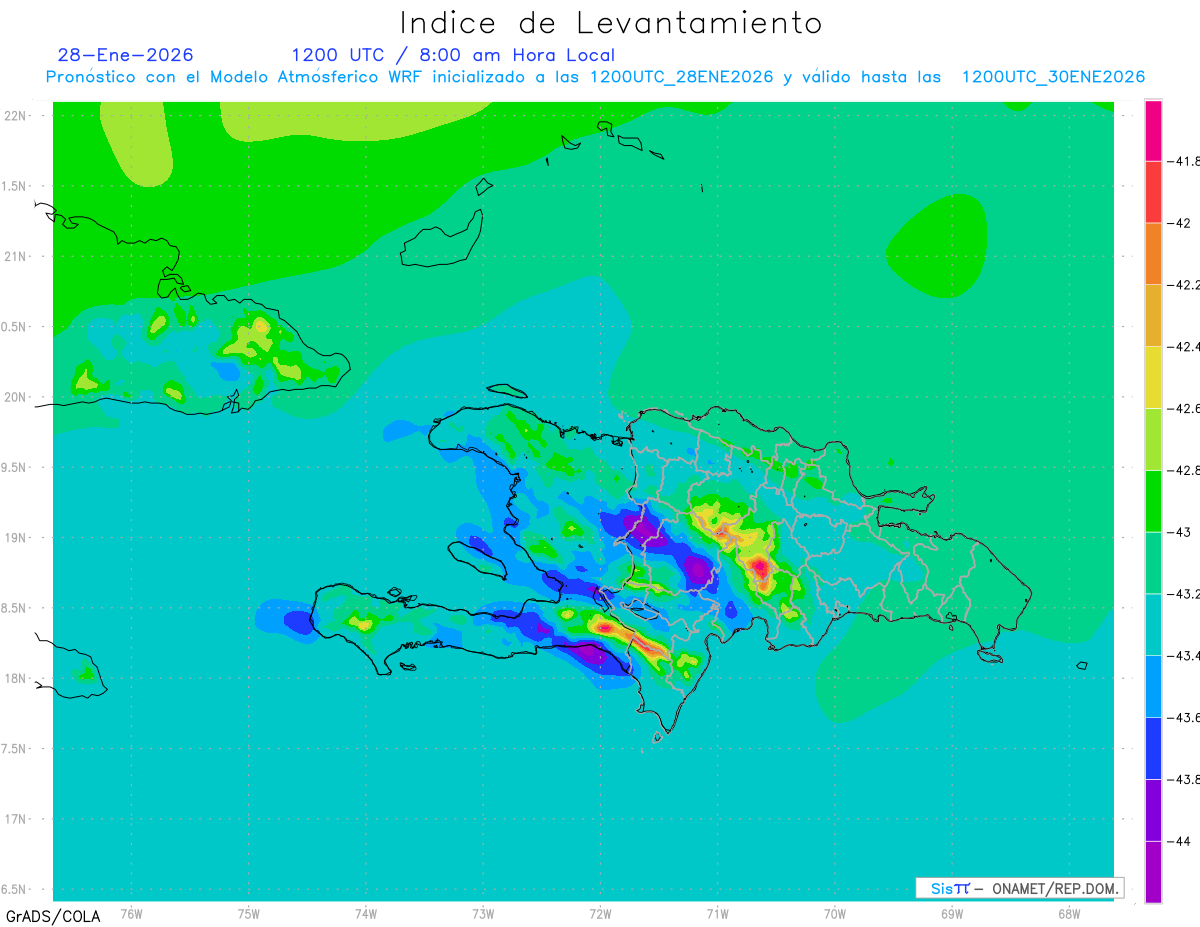Click the '73W' longitude label

point(483,914)
